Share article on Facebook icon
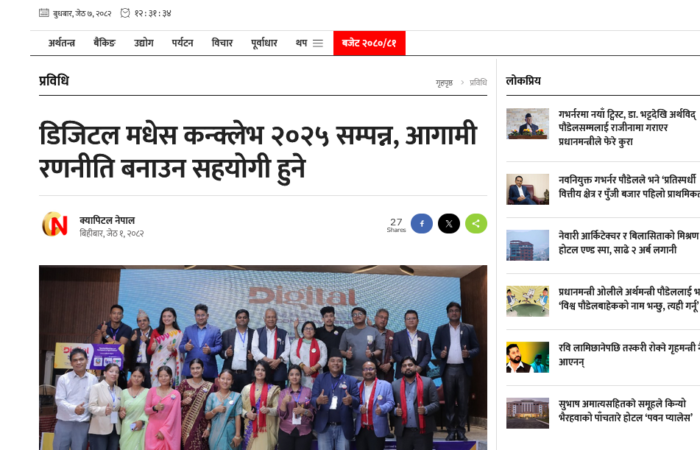Viewport: 700px width, 450px height. click(421, 224)
